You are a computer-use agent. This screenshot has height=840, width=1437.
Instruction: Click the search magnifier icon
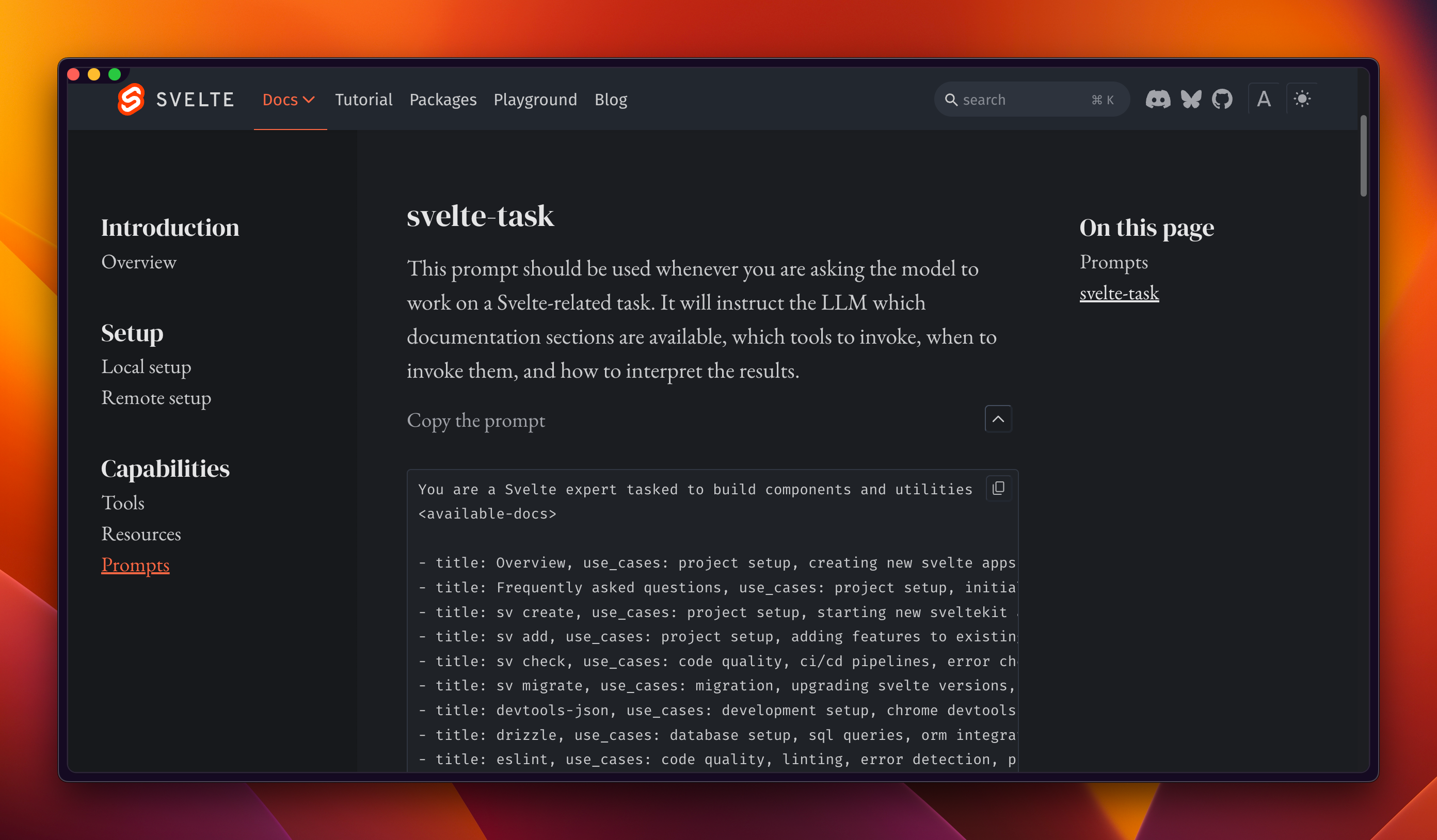(x=952, y=99)
